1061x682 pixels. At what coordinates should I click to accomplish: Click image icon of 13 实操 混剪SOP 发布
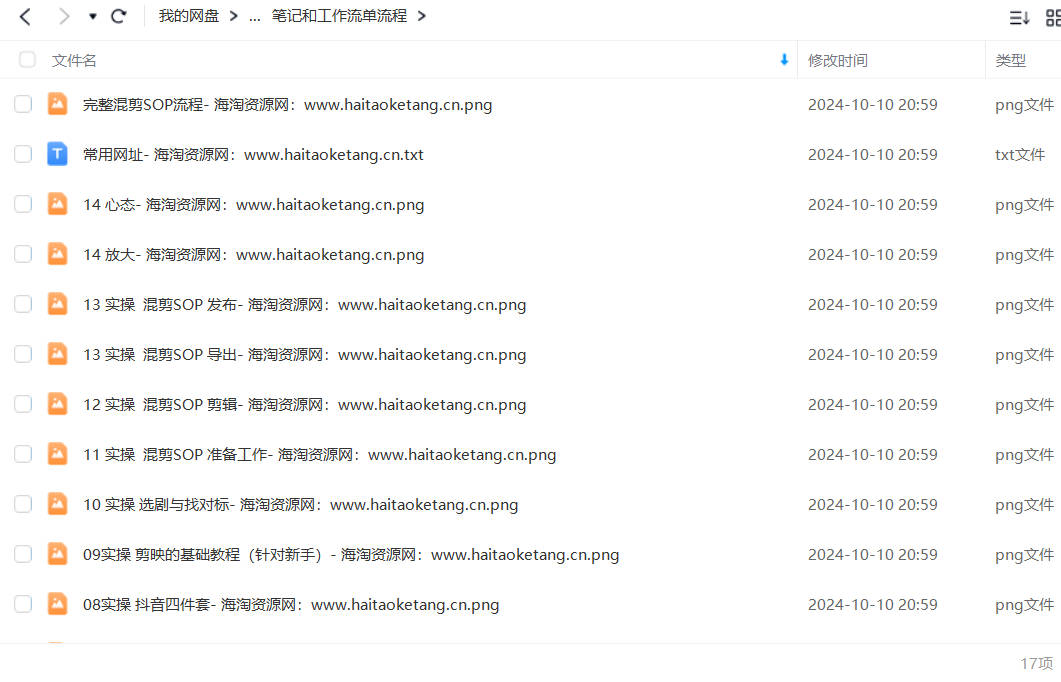58,304
